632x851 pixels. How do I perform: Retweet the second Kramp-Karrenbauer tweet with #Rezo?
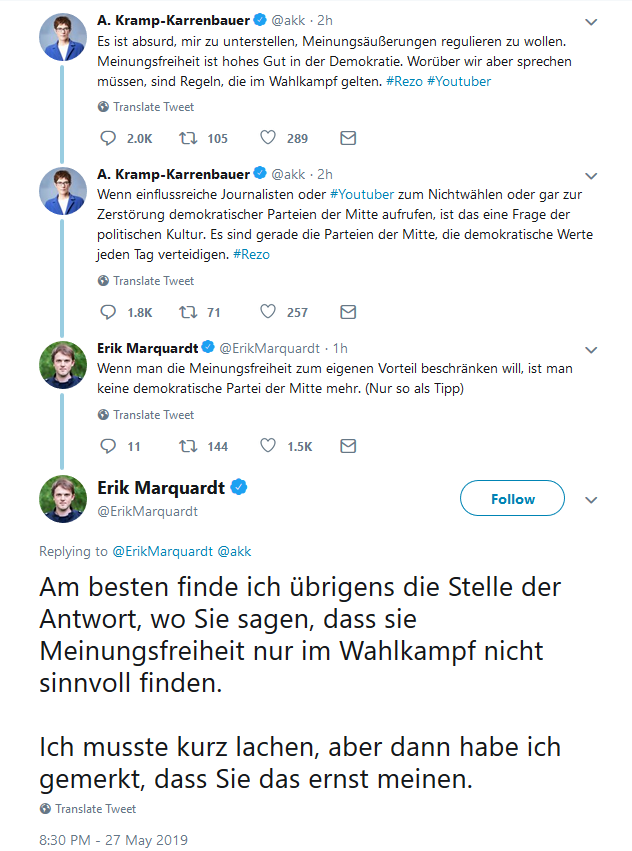coord(186,312)
